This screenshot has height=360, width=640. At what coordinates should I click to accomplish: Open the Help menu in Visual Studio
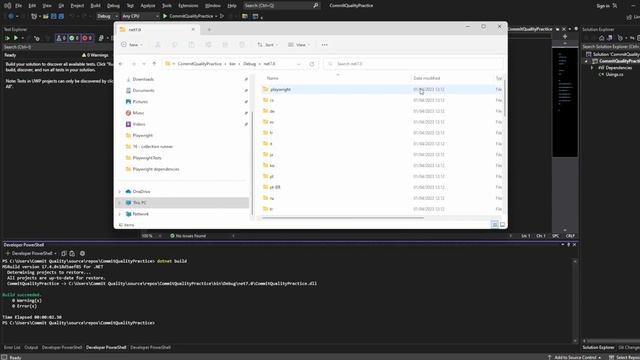232,6
